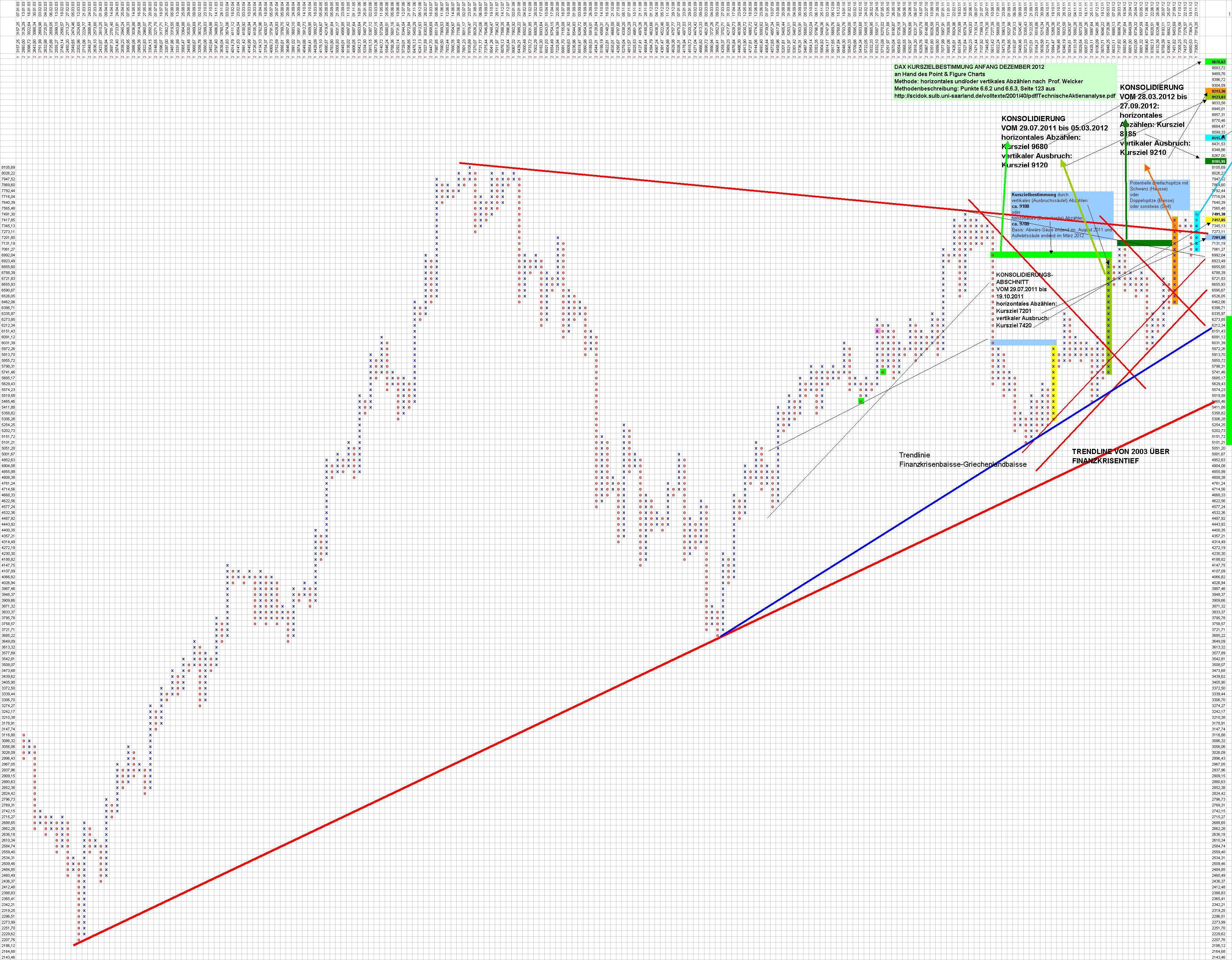Select the yellow highlighted X column

[1053, 384]
